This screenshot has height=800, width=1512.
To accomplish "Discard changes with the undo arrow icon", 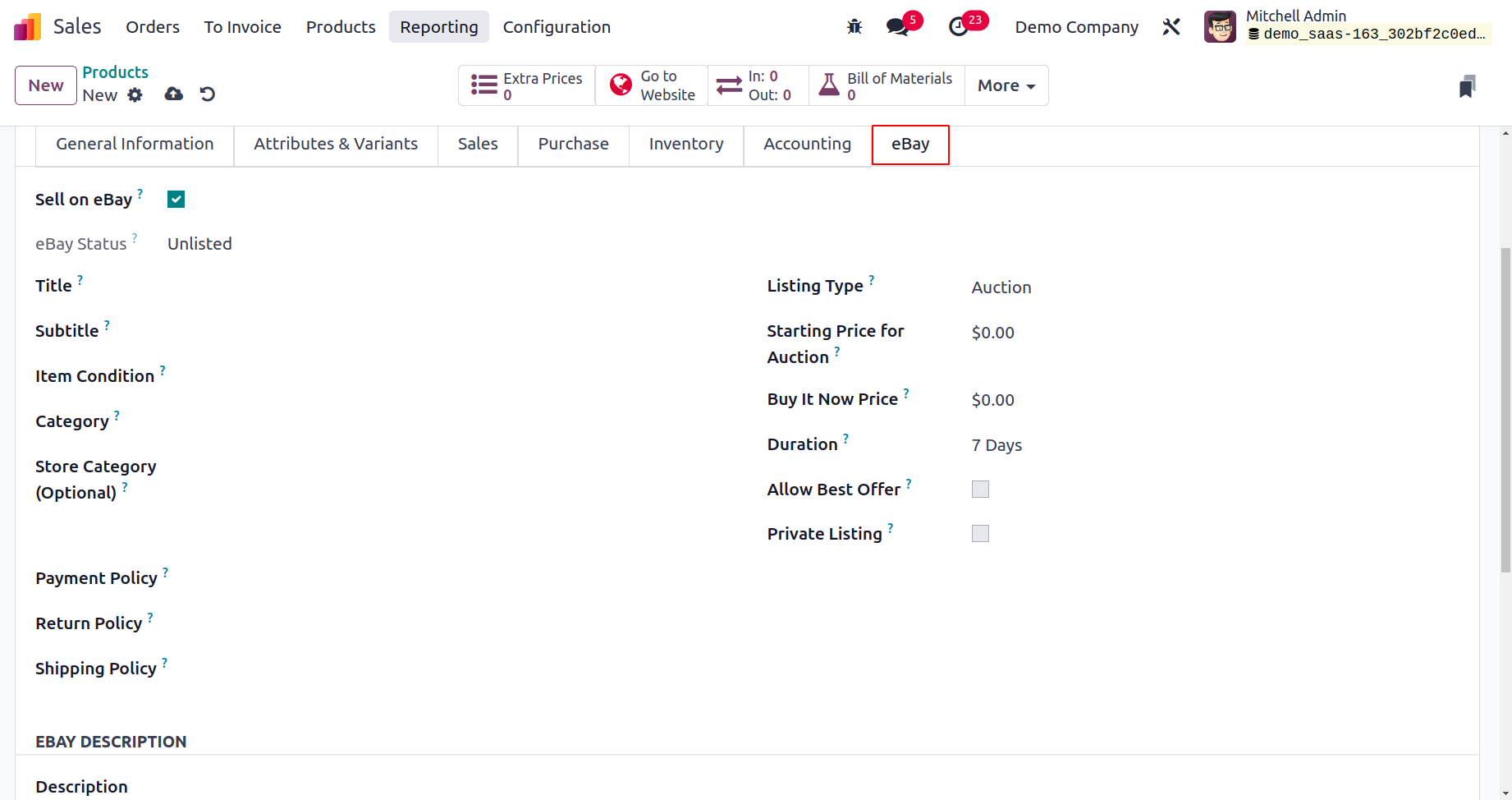I will click(208, 94).
